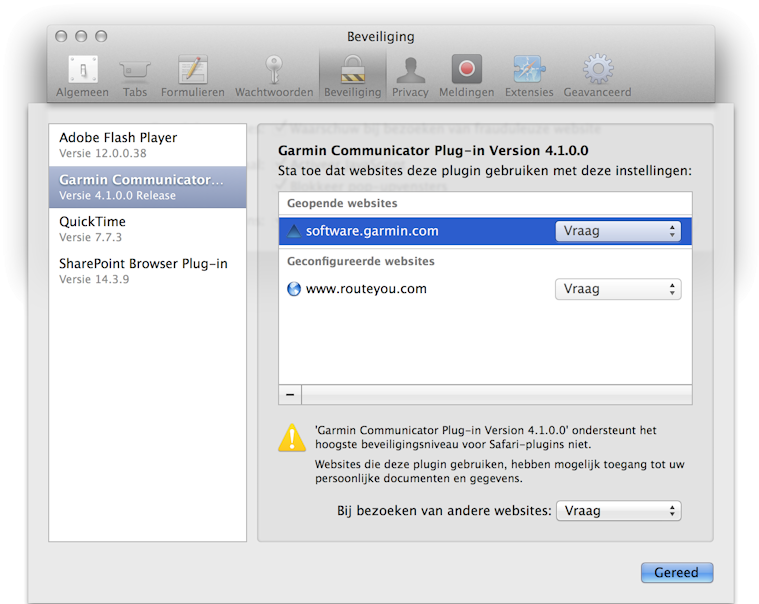
Task: Open the Privacy silhouette icon pane
Action: pos(410,76)
